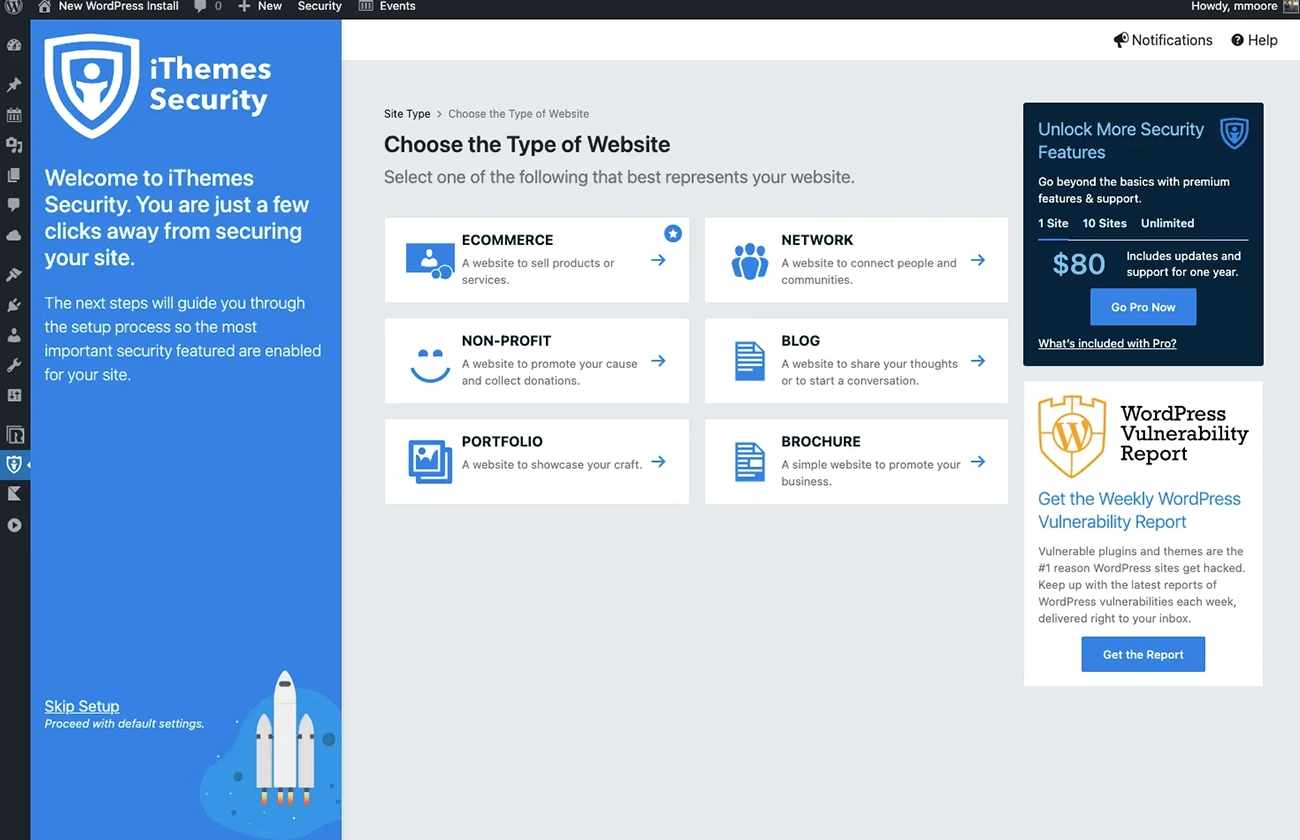Select the 1 Site pricing tab
Screen dimensions: 1300x840
click(1053, 223)
